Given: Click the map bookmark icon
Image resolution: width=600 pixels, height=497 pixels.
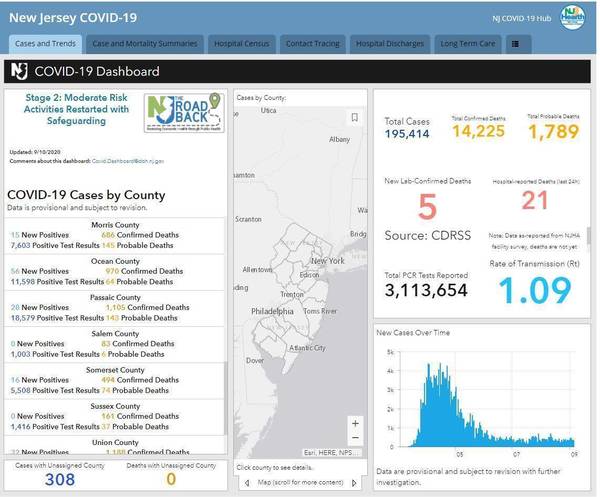Looking at the screenshot, I should coord(354,117).
